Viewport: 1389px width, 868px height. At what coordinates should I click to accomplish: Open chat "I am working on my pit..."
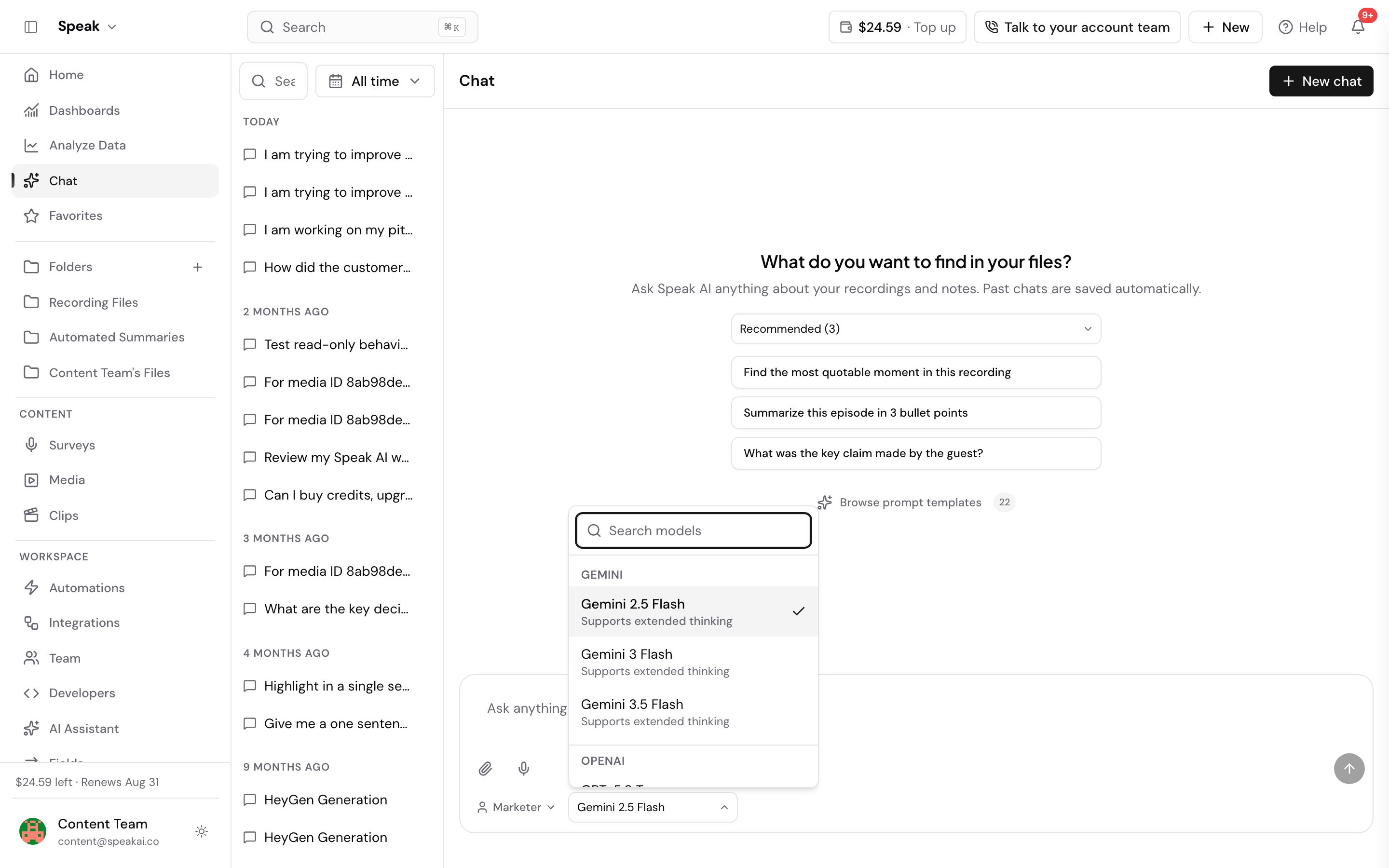[328, 230]
